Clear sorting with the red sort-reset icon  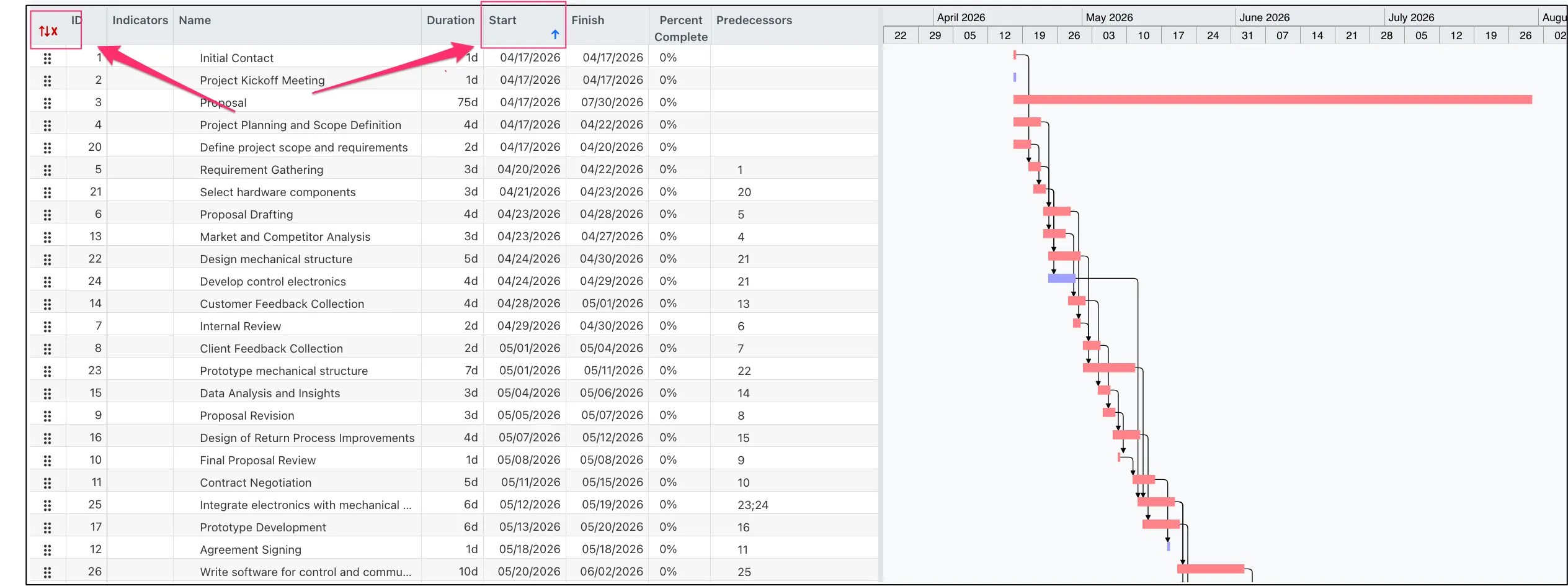[48, 31]
